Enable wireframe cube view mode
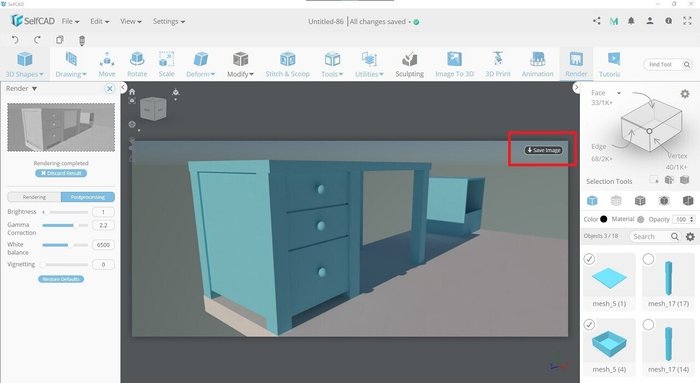Screen dimensions: 700x383 [616, 200]
